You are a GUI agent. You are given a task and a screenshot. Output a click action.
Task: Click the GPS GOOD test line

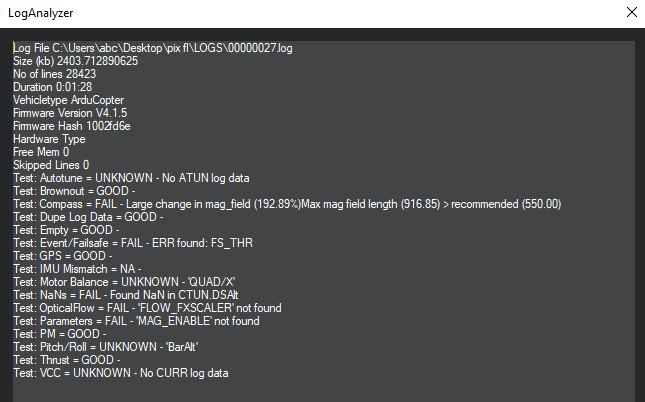tap(63, 256)
